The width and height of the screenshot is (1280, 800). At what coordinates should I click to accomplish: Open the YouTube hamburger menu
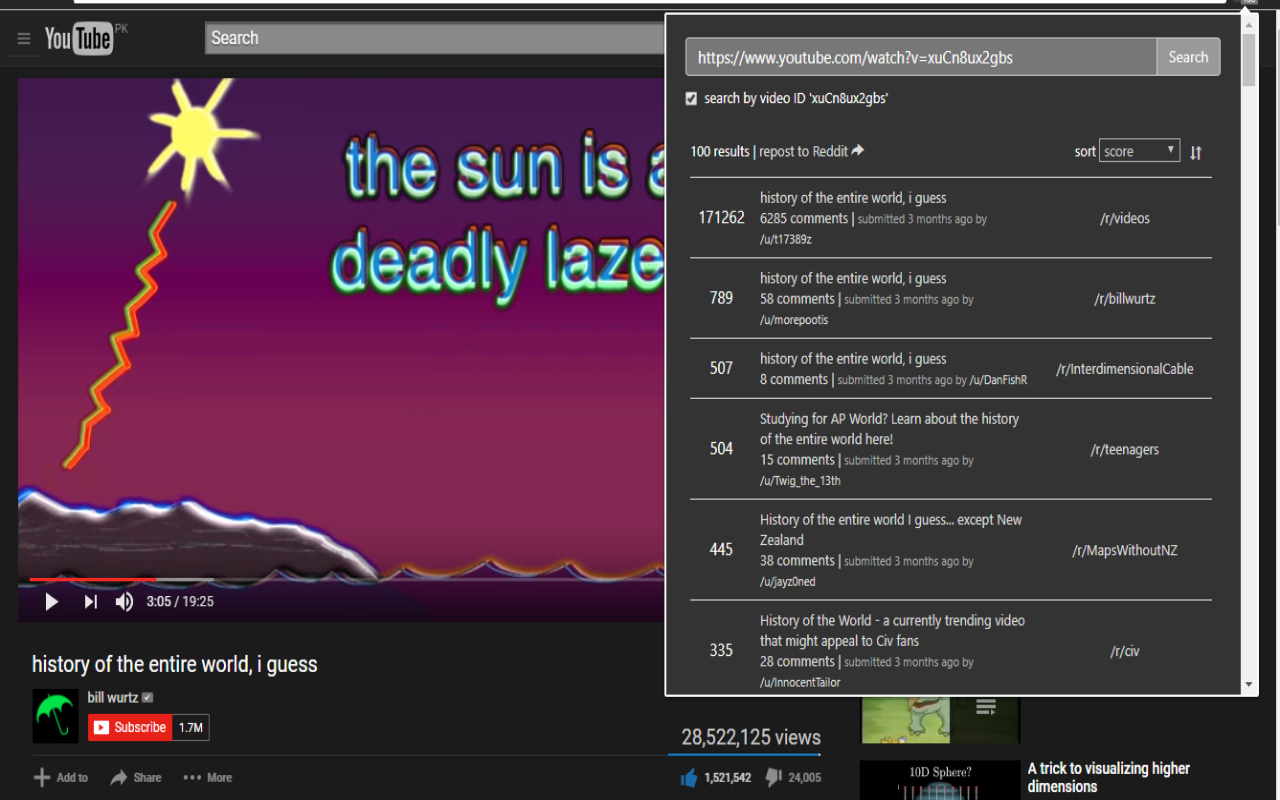(x=24, y=39)
